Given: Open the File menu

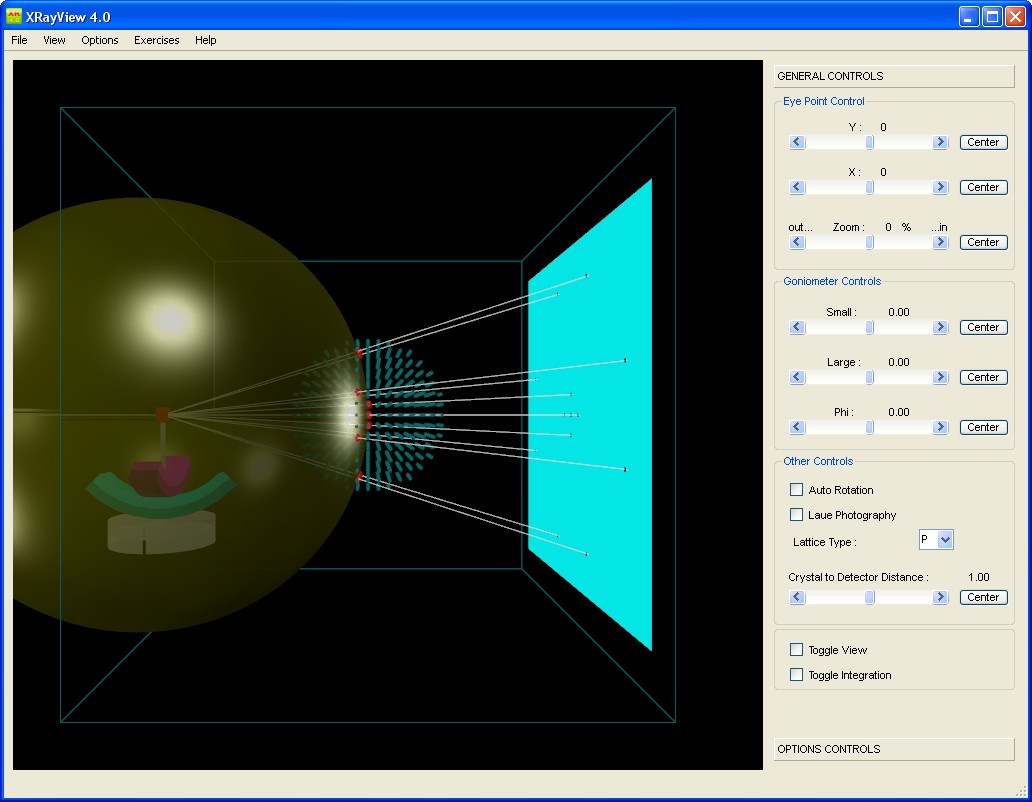Looking at the screenshot, I should tap(19, 40).
